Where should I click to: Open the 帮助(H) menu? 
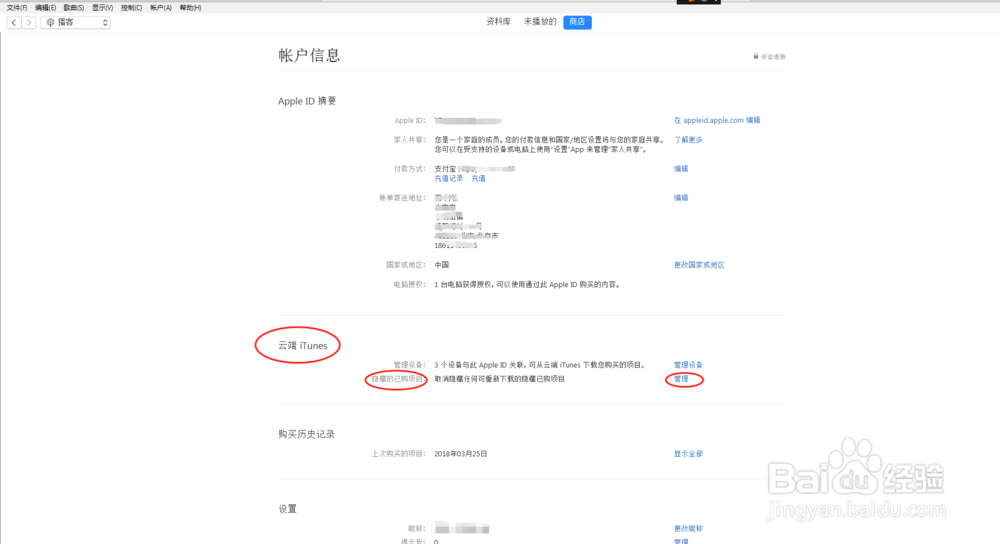click(190, 8)
